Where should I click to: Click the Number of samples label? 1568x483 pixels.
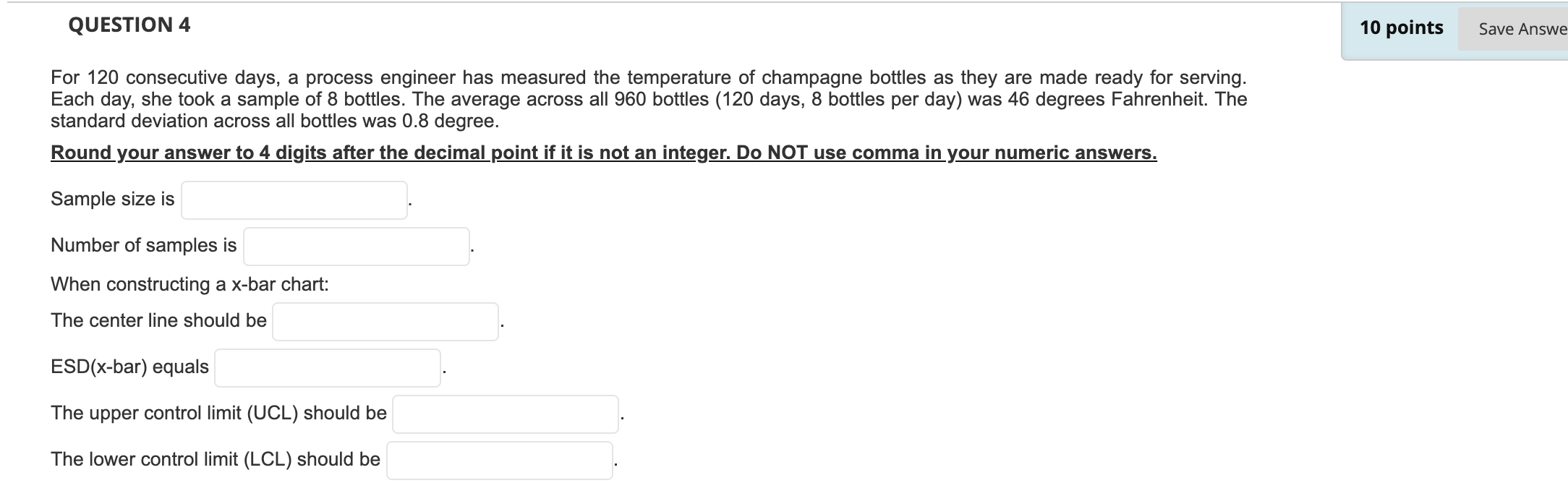coord(142,244)
